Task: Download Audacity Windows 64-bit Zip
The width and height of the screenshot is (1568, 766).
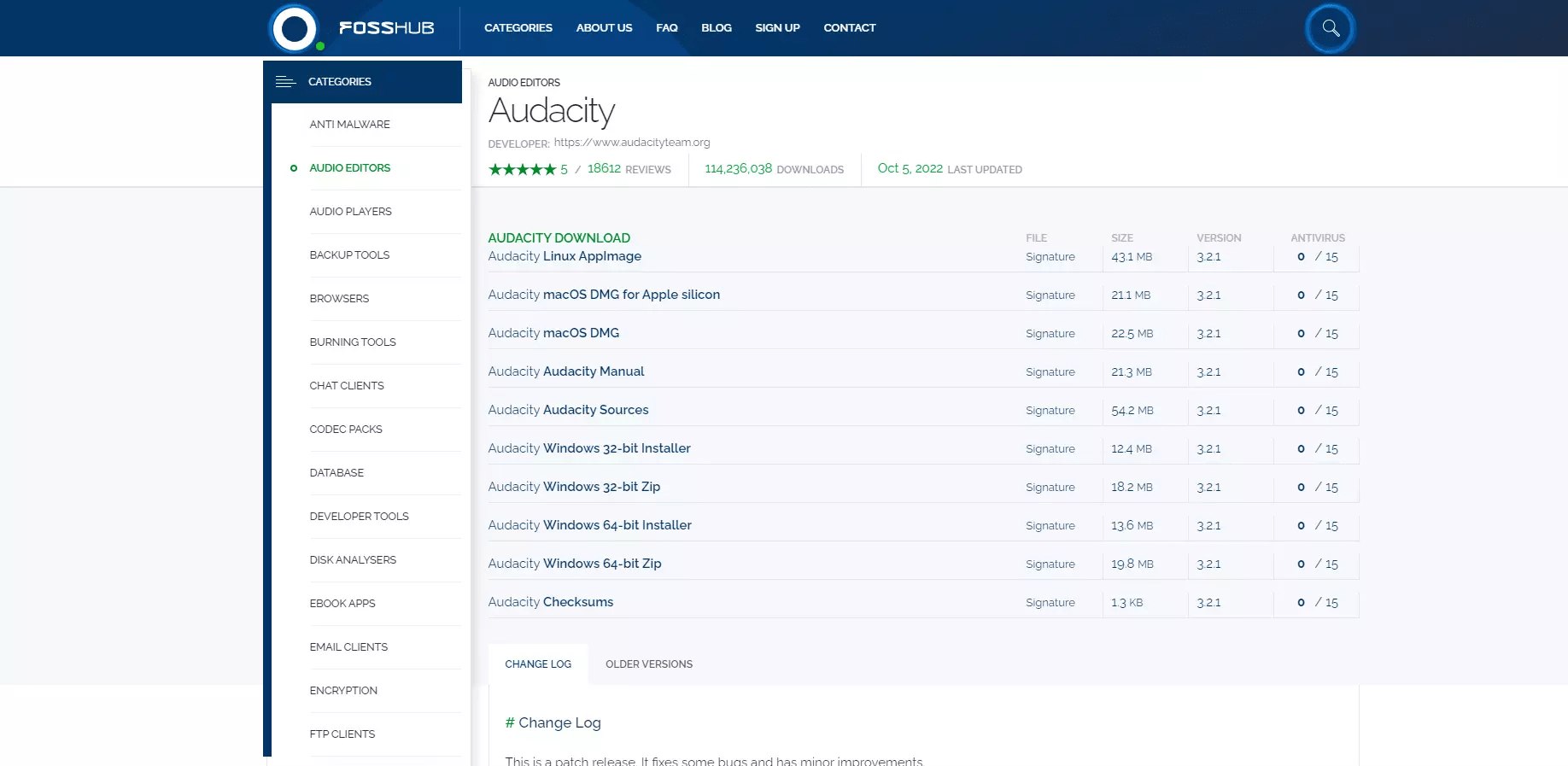Action: pos(575,564)
